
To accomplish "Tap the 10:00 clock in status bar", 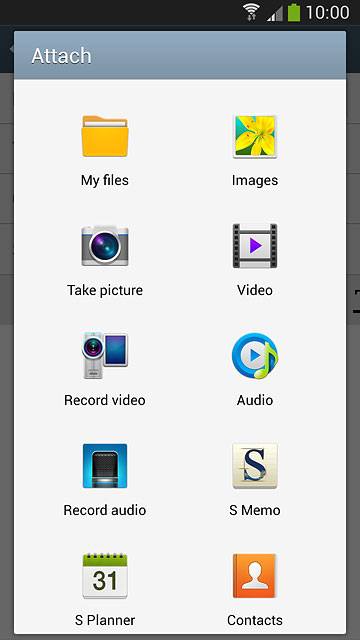I will point(327,12).
